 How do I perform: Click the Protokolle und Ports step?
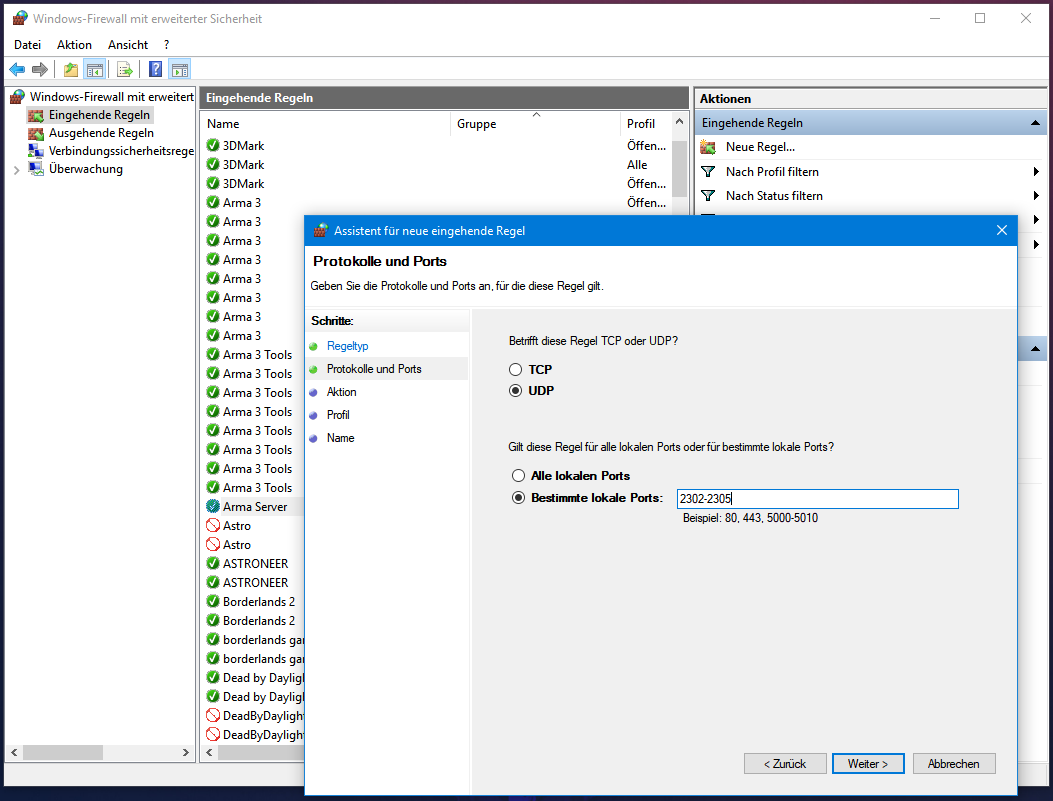point(374,369)
